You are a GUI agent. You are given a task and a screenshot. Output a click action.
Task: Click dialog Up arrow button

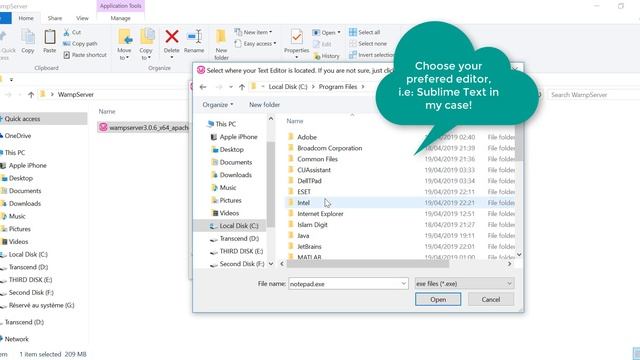point(242,87)
